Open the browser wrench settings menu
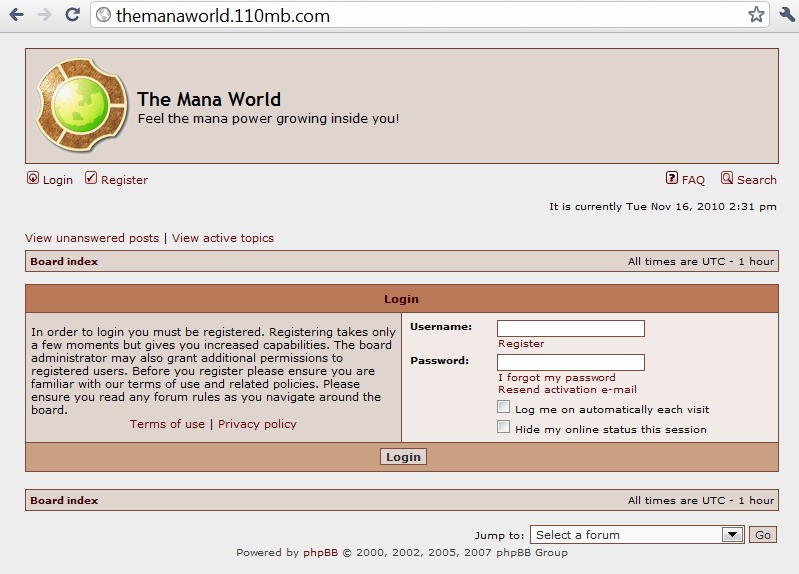 787,14
